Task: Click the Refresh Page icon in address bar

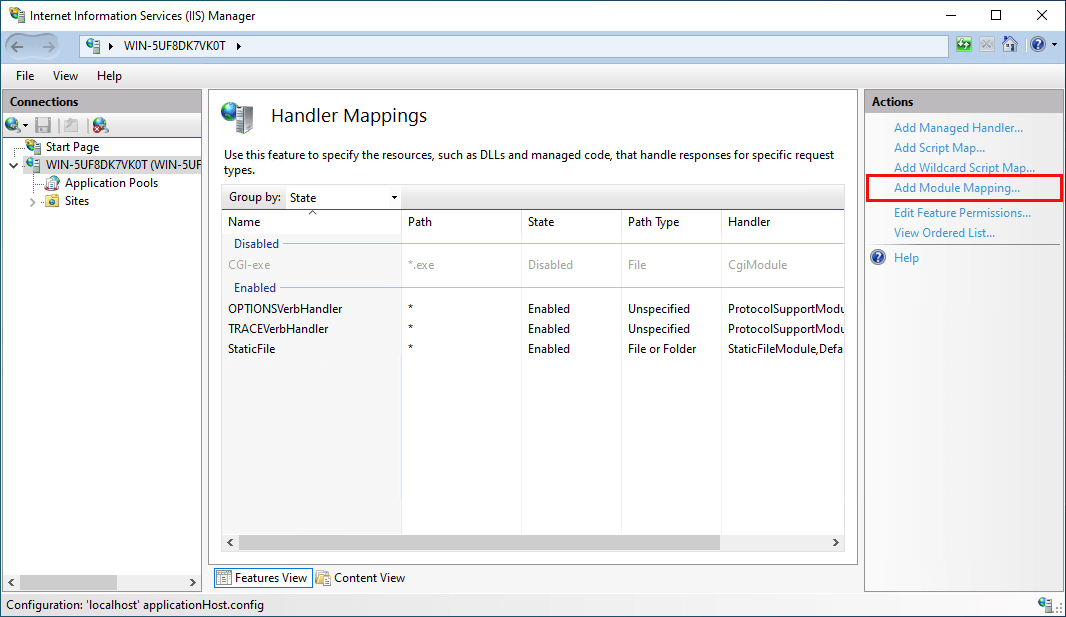Action: coord(963,45)
